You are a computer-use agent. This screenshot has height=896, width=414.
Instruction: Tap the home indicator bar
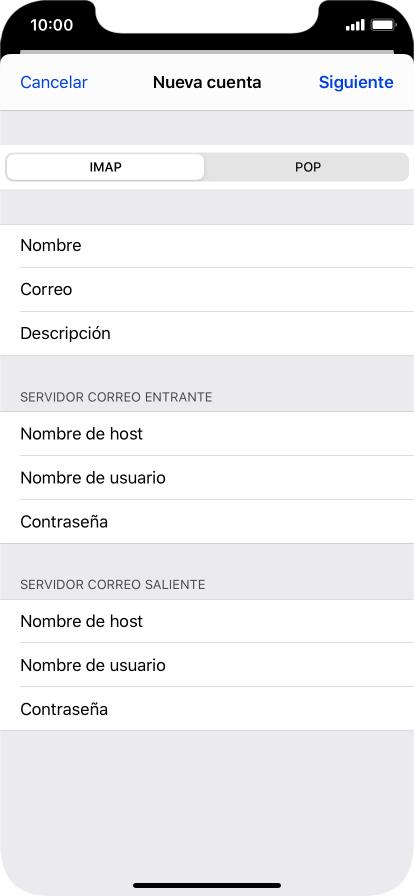click(x=207, y=885)
